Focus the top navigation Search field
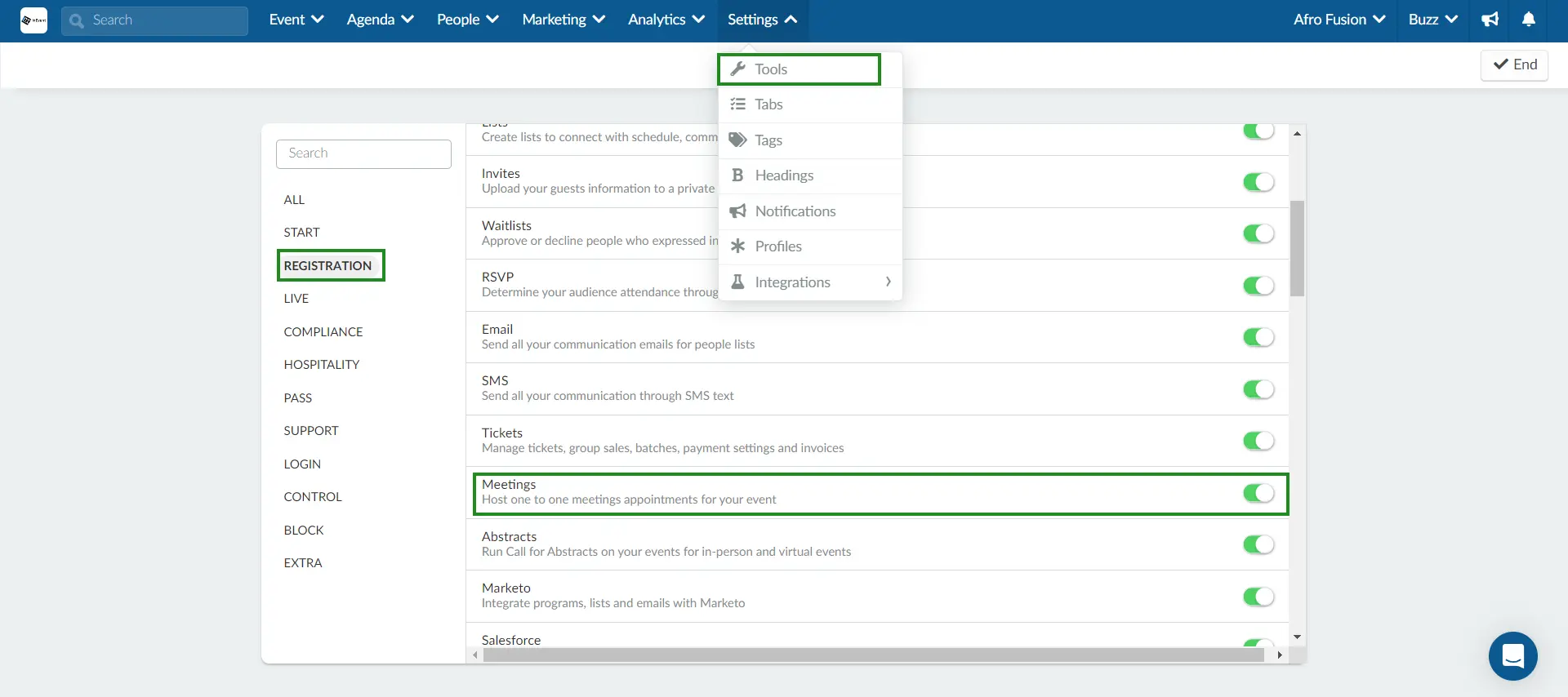This screenshot has width=1568, height=697. tap(155, 20)
